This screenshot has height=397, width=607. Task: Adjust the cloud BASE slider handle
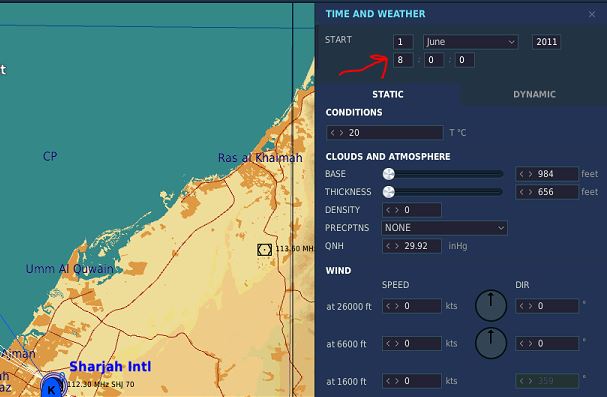click(389, 174)
